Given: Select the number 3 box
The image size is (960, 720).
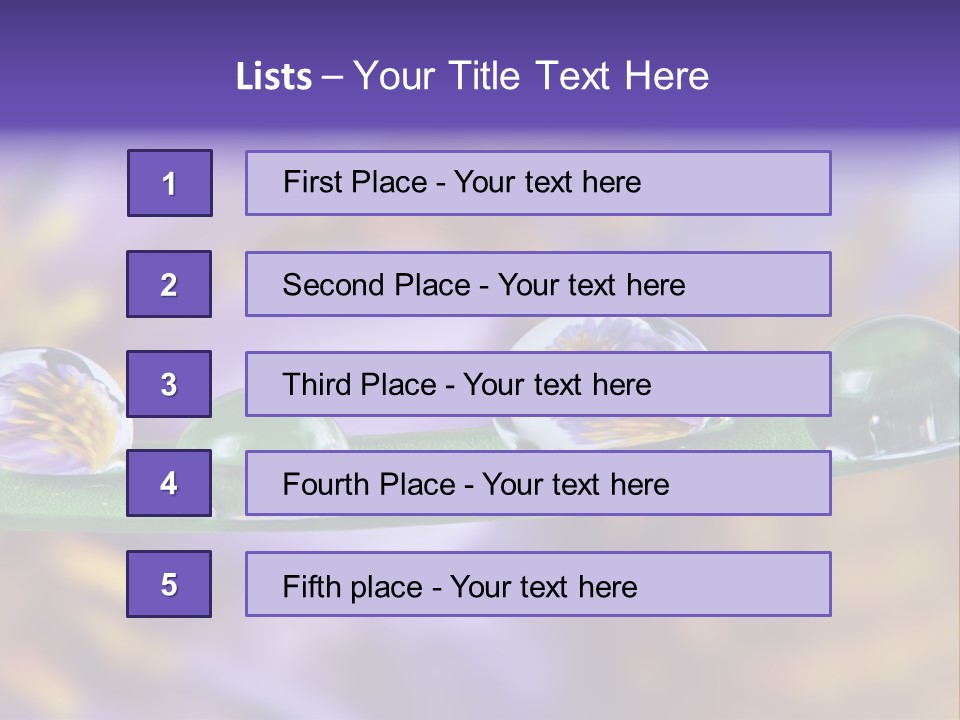Looking at the screenshot, I should coord(169,384).
